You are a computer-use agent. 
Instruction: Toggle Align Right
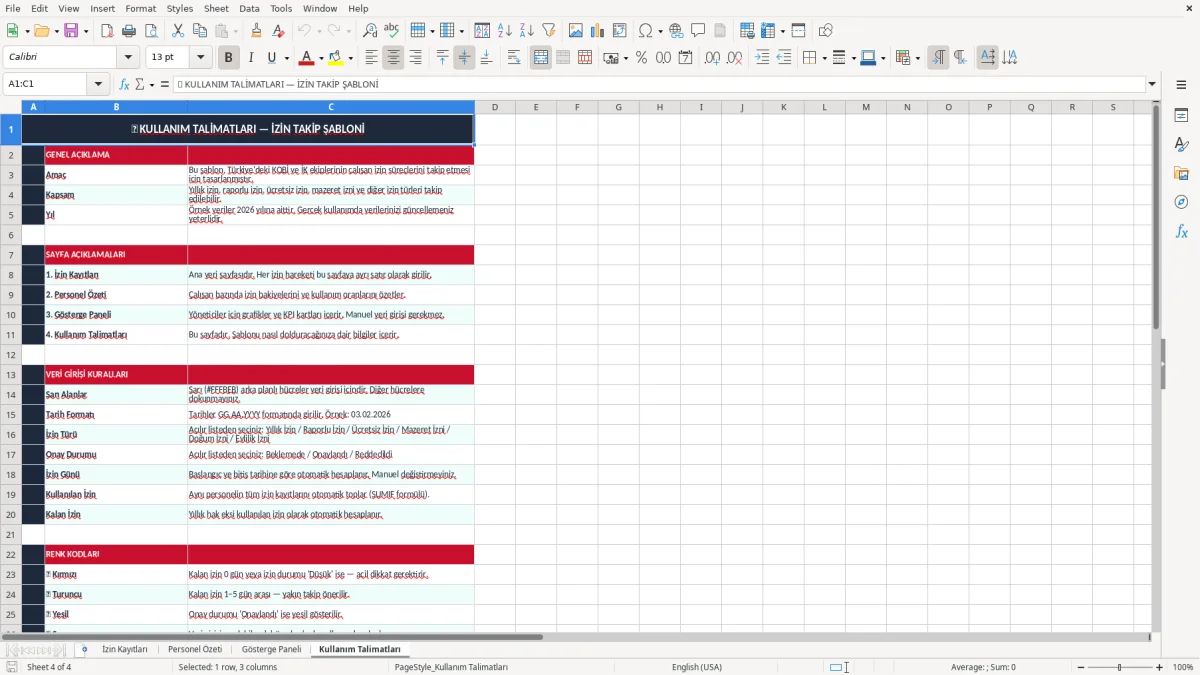415,58
